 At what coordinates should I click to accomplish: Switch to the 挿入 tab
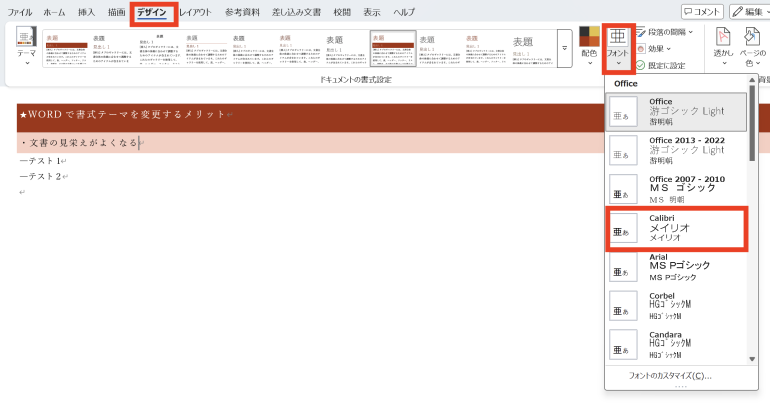click(86, 12)
